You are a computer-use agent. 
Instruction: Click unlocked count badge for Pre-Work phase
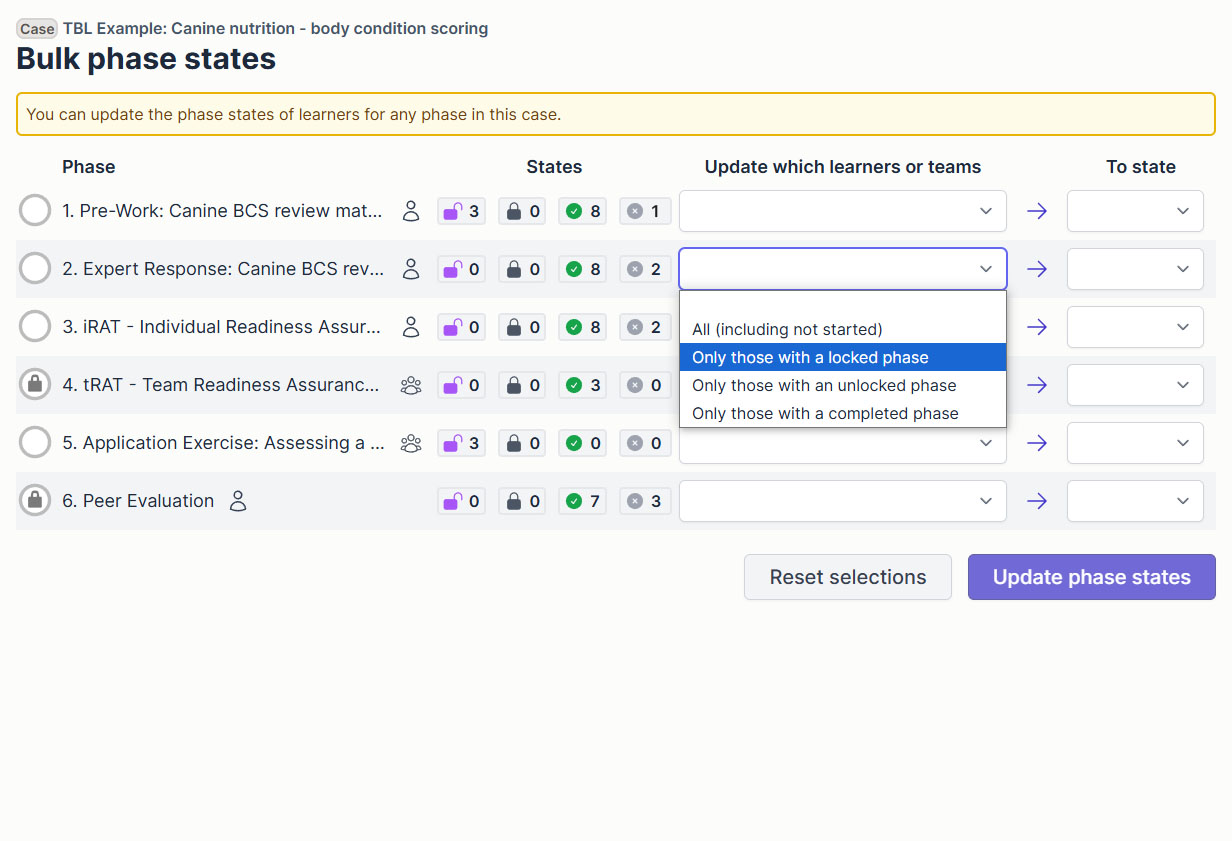(461, 211)
